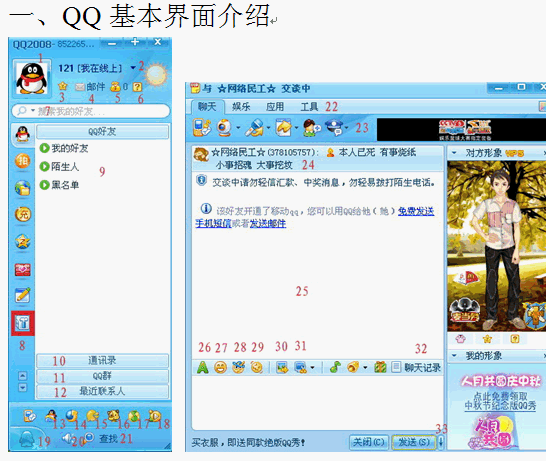Click the yellow question mark icon in main panel
The height and width of the screenshot is (461, 546).
[138, 87]
